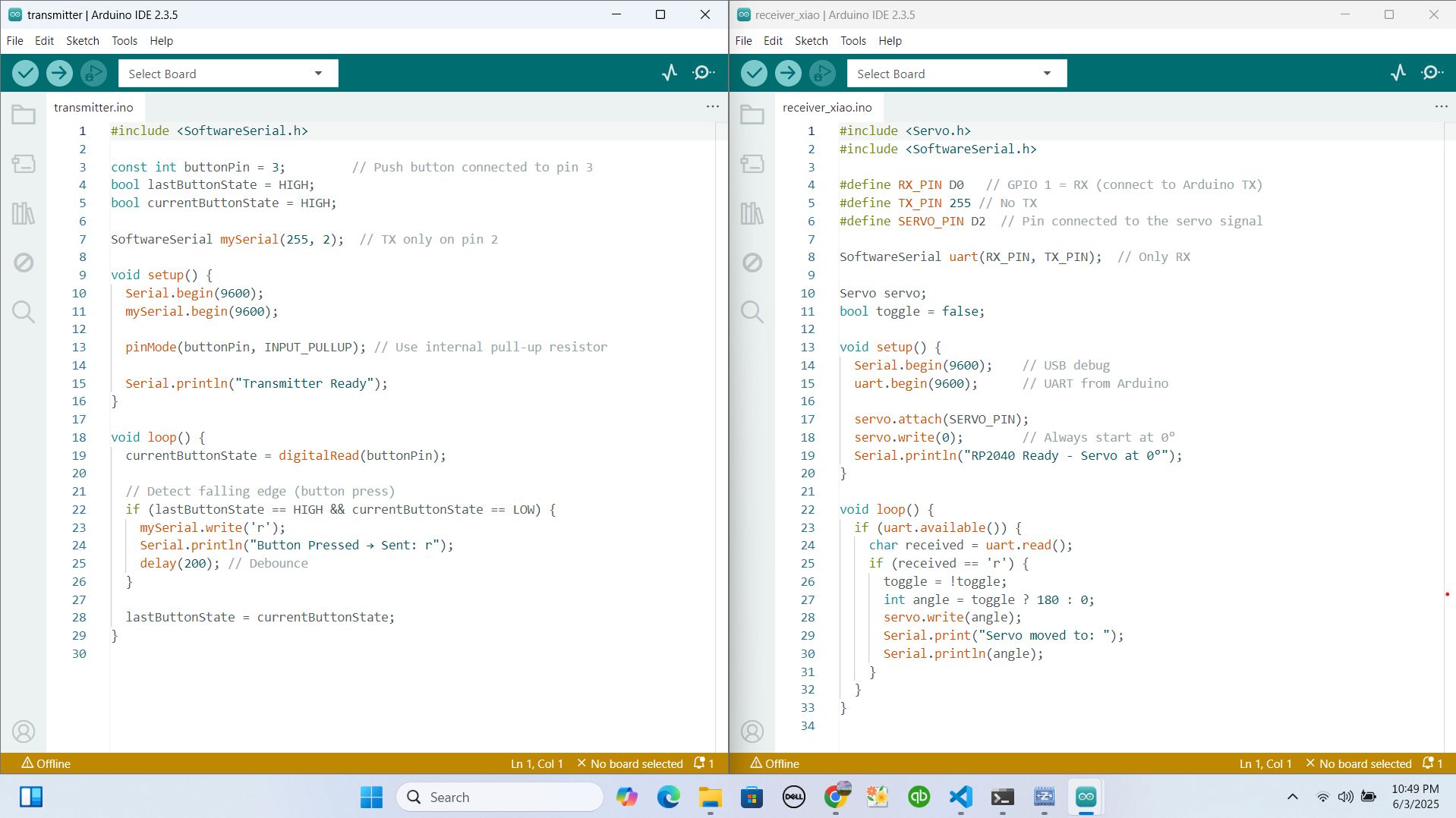Open Help menu in receiver_xiao window
1456x818 pixels.
(890, 41)
